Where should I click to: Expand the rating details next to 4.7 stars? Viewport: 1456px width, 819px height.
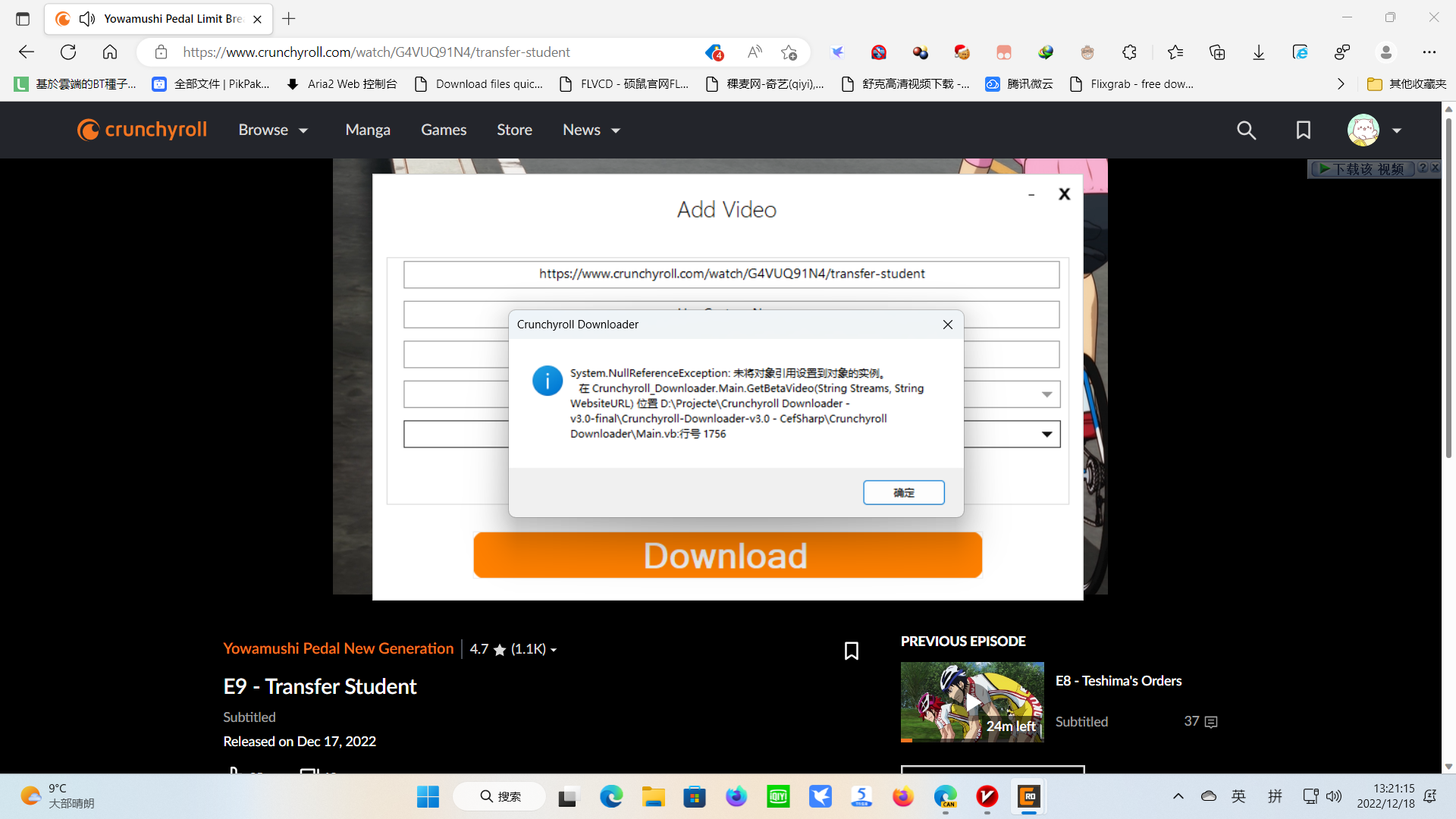pos(554,650)
